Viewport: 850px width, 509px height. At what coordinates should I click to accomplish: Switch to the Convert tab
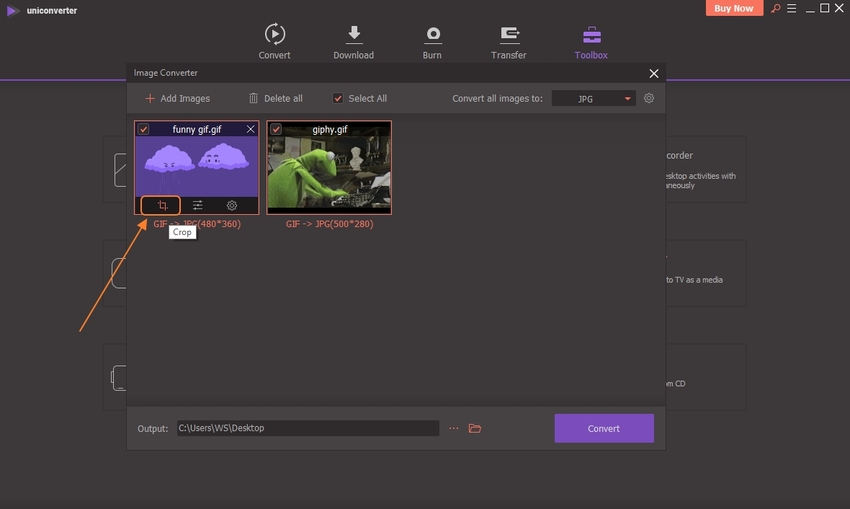[x=274, y=42]
